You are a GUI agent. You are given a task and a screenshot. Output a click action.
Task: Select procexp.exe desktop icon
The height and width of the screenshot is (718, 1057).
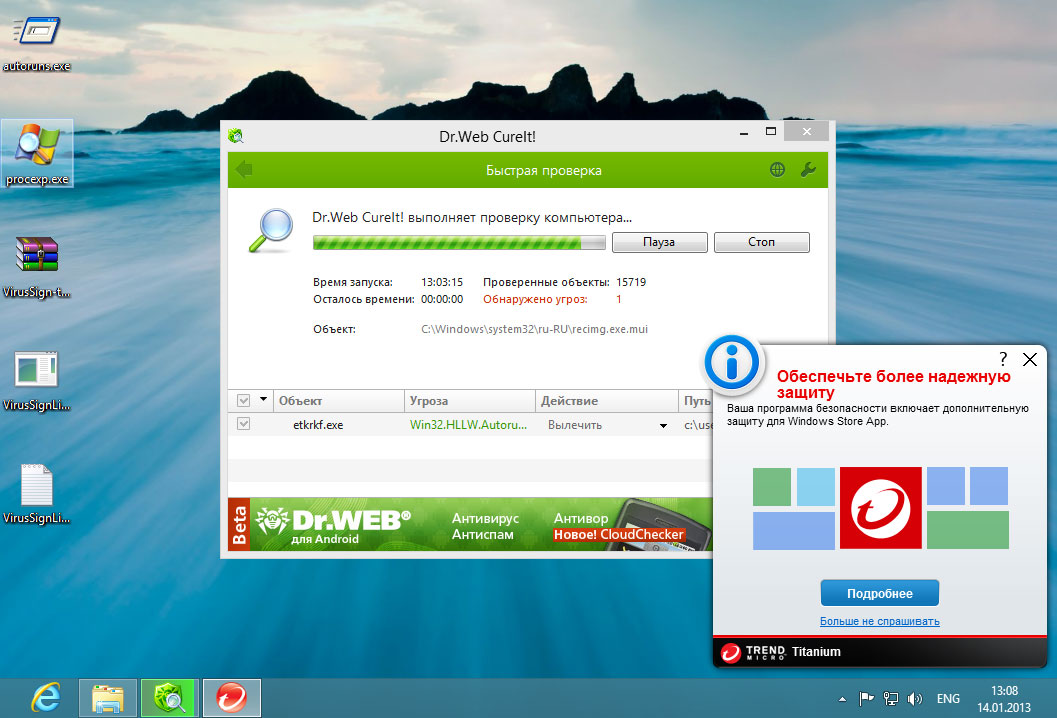[36, 154]
